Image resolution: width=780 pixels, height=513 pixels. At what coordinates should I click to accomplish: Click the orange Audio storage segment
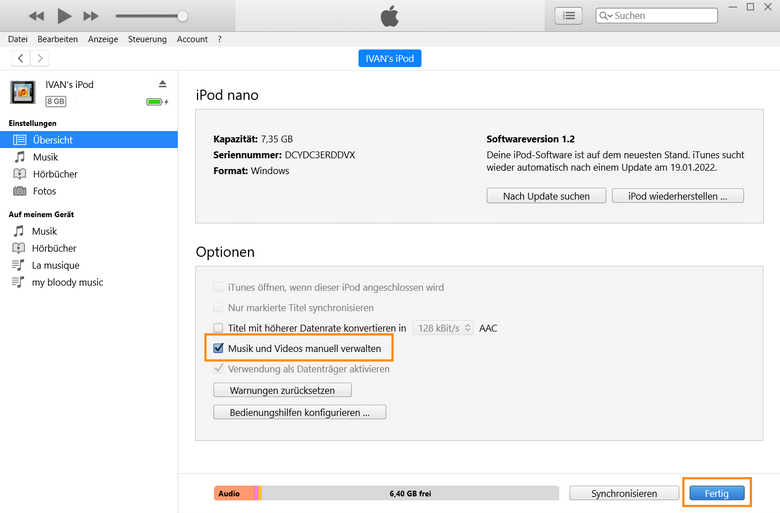click(x=234, y=493)
